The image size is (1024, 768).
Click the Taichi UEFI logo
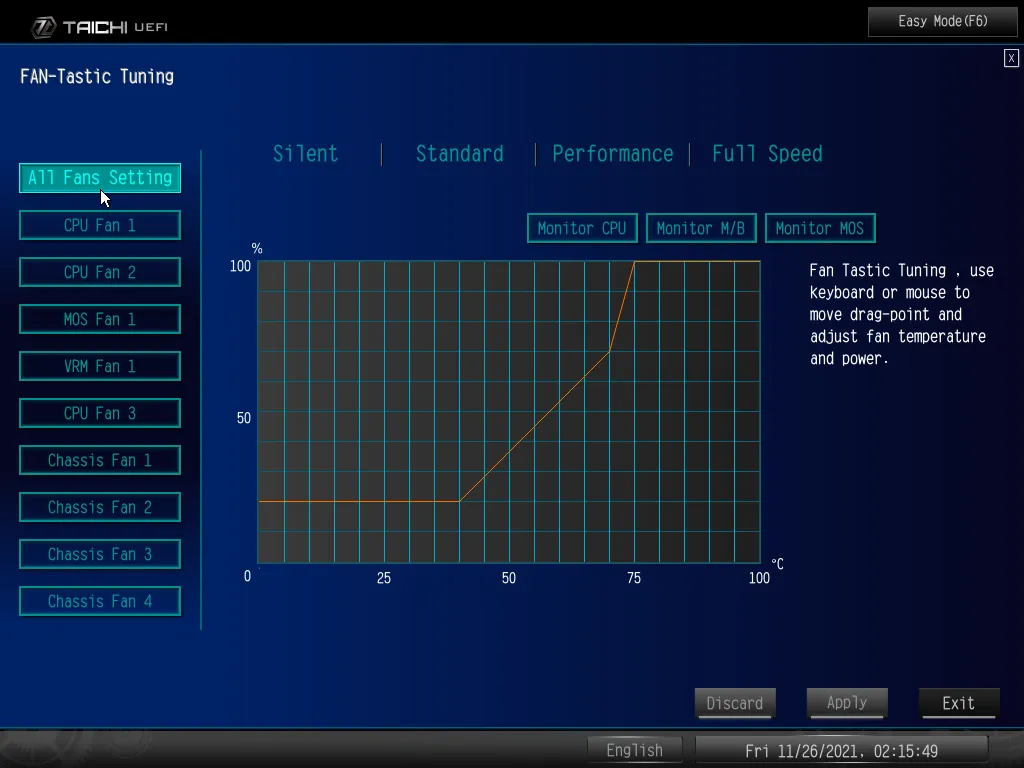[100, 27]
